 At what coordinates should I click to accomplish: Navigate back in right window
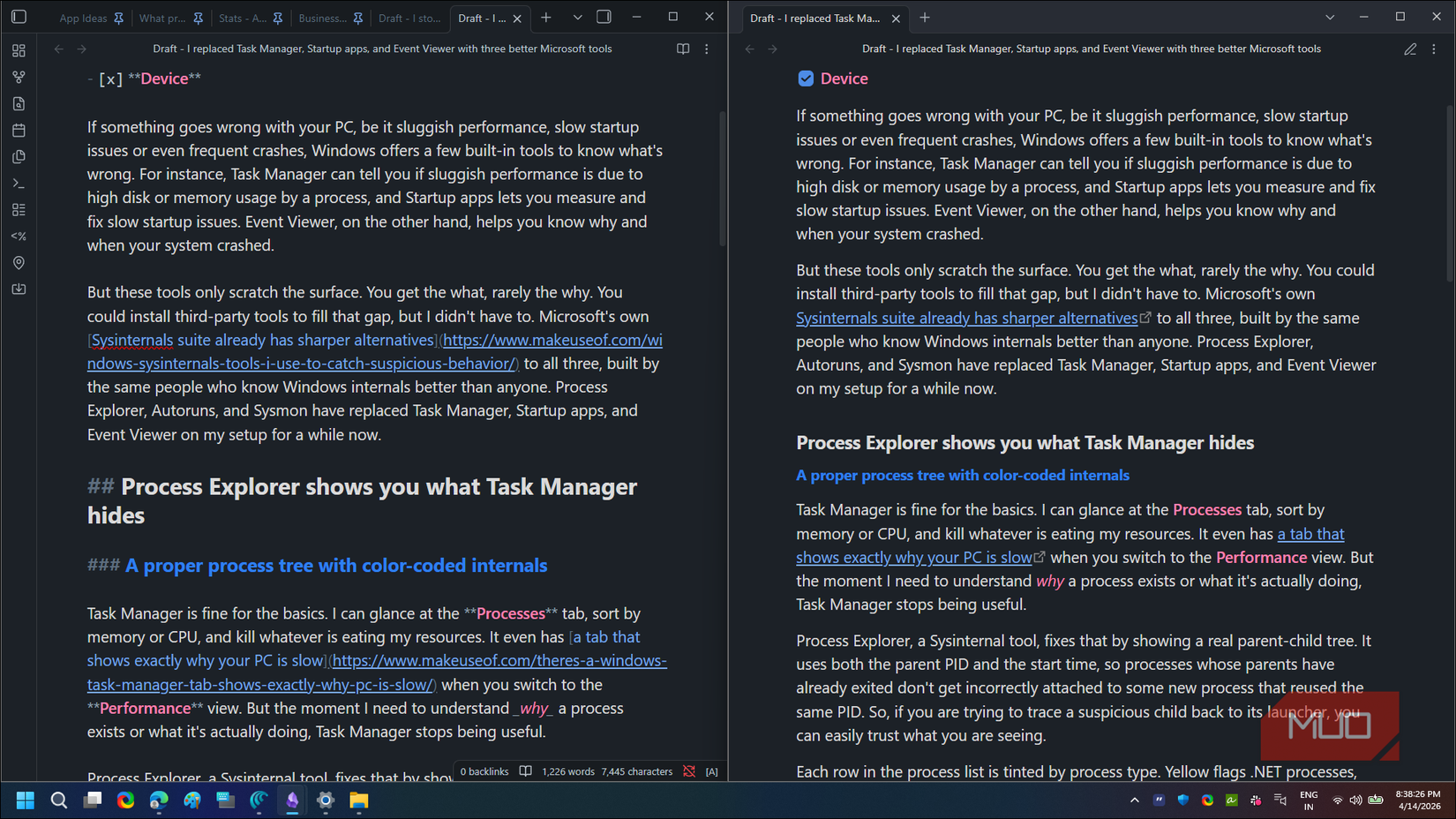tap(750, 49)
